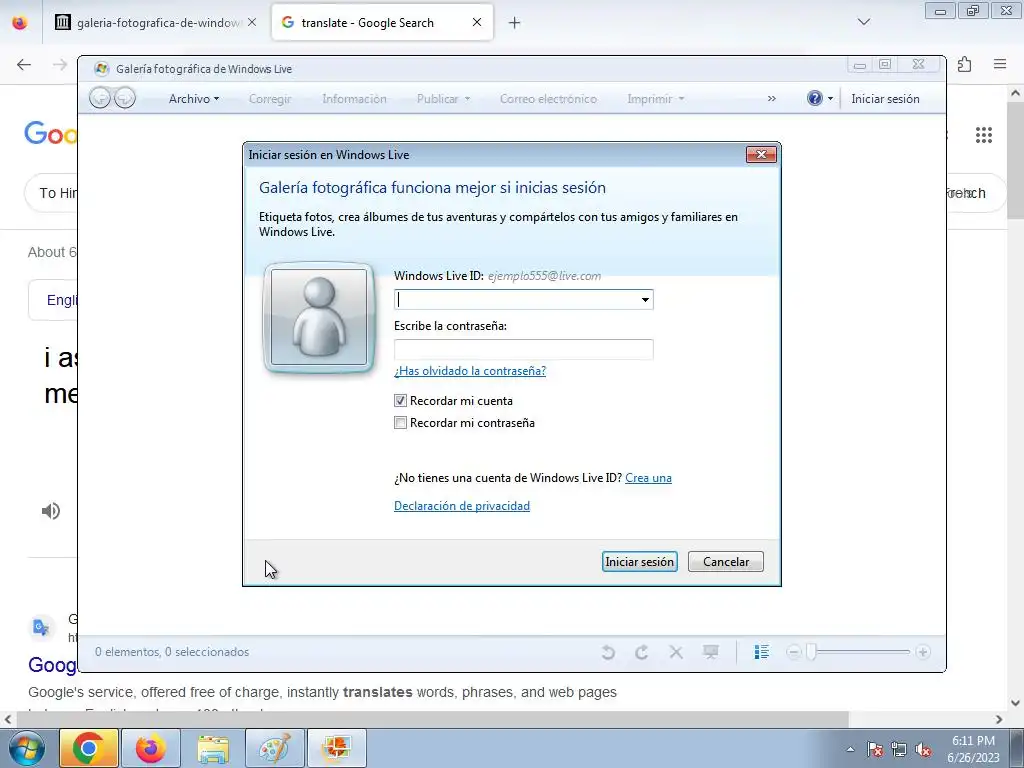Open Paint from the taskbar
The image size is (1024, 768).
(275, 748)
